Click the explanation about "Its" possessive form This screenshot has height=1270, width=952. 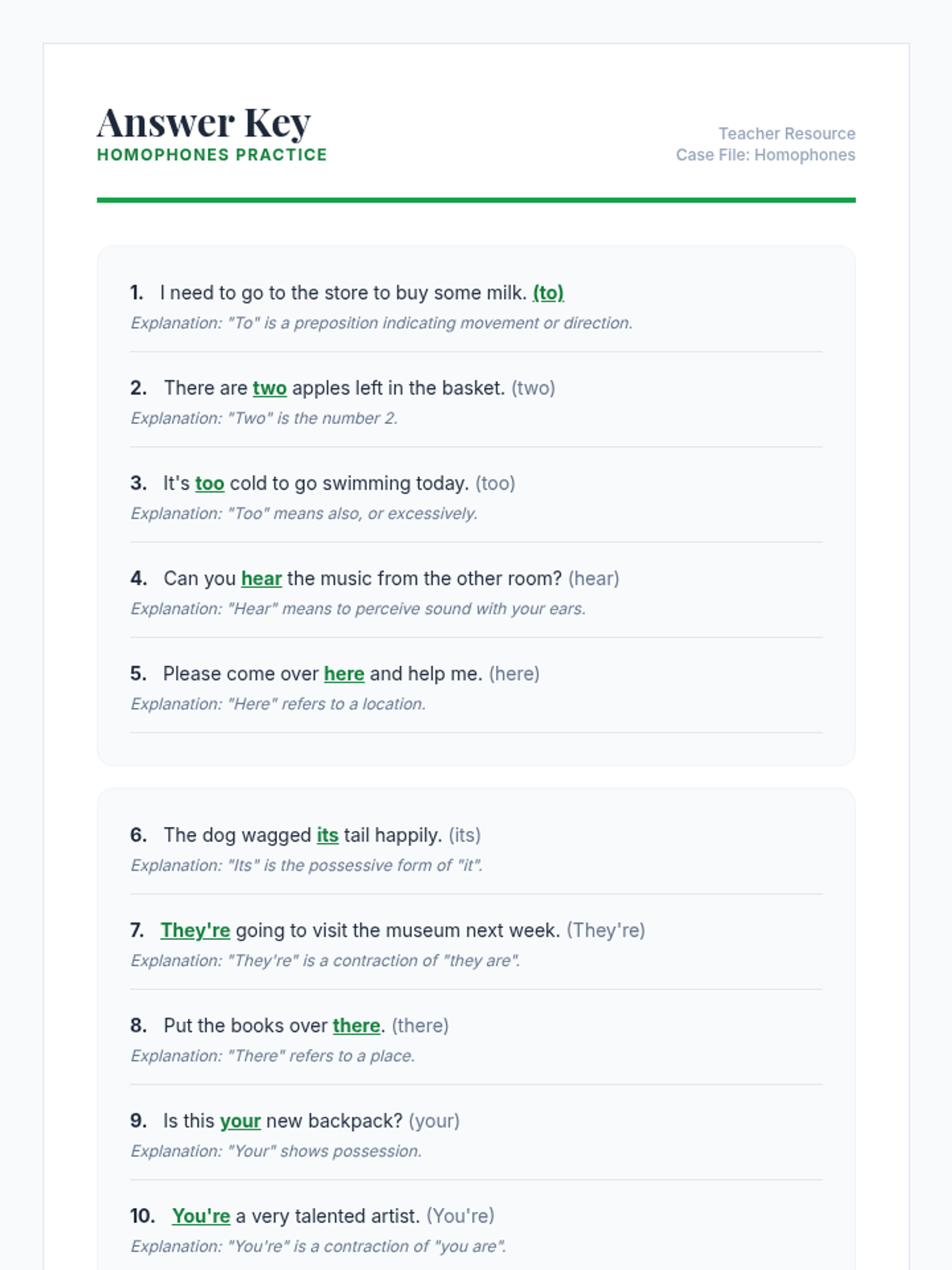click(x=306, y=865)
